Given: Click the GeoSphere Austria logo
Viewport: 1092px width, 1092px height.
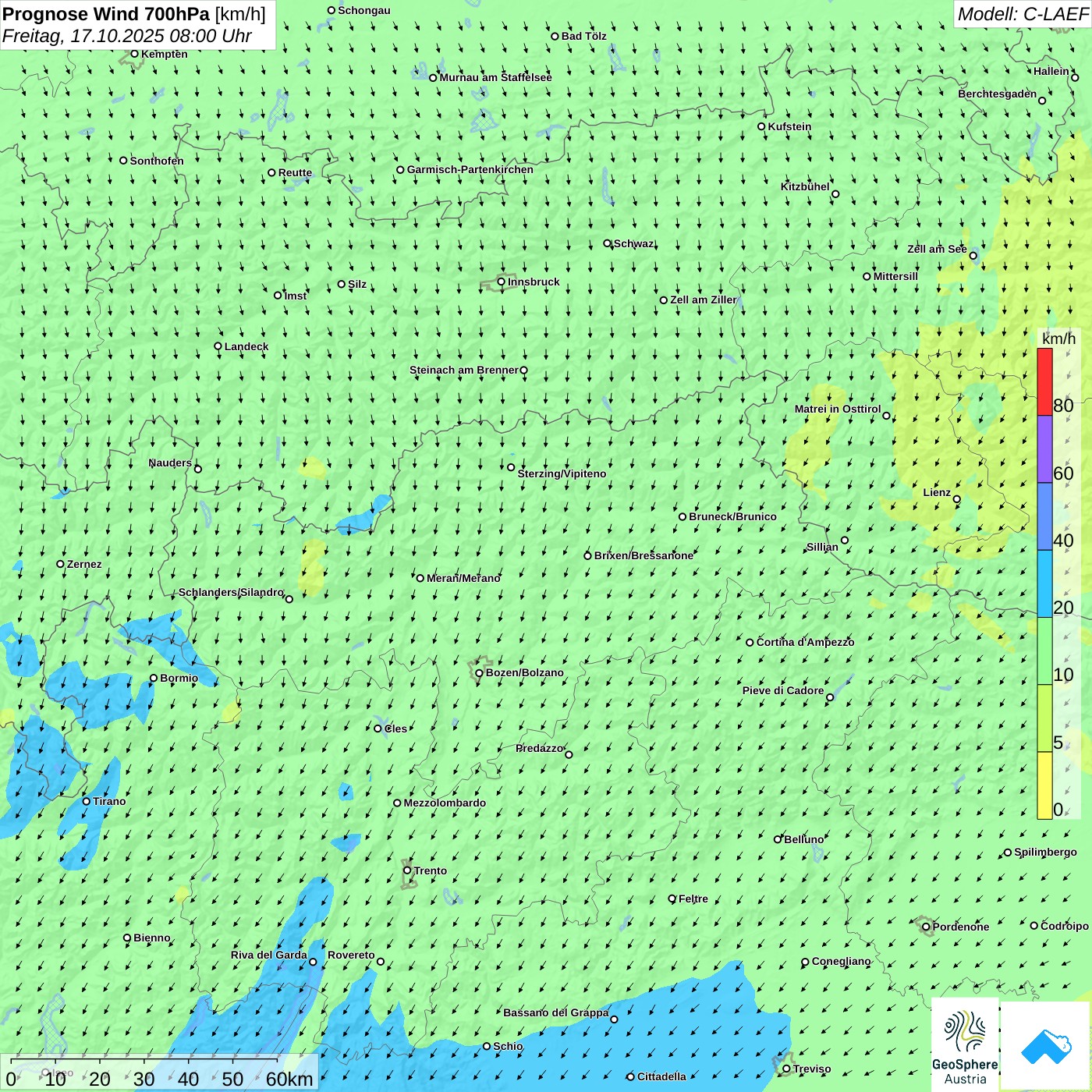Looking at the screenshot, I should click(x=965, y=1044).
